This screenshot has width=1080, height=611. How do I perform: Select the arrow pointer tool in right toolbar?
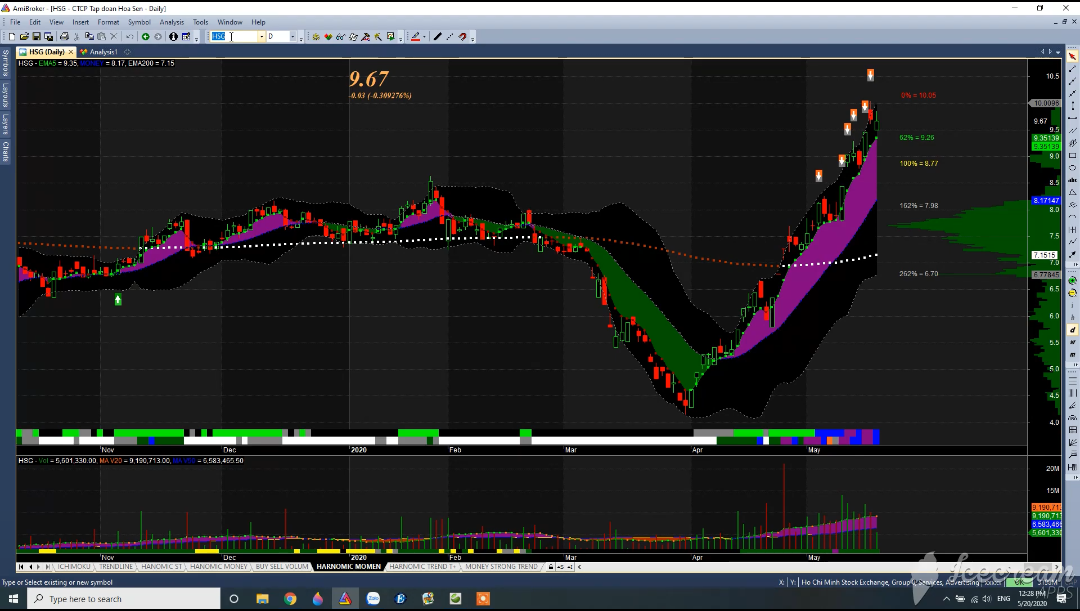[x=1072, y=56]
